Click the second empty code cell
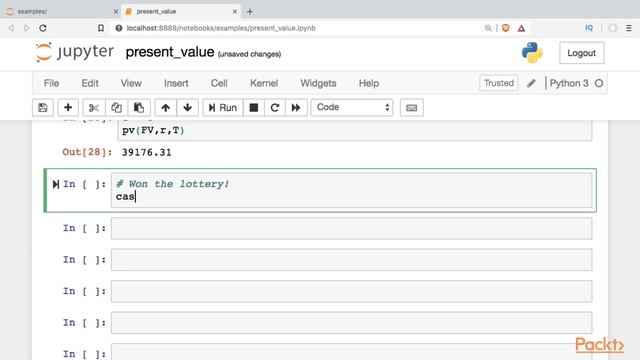Viewport: 640px width, 360px height. pos(351,260)
